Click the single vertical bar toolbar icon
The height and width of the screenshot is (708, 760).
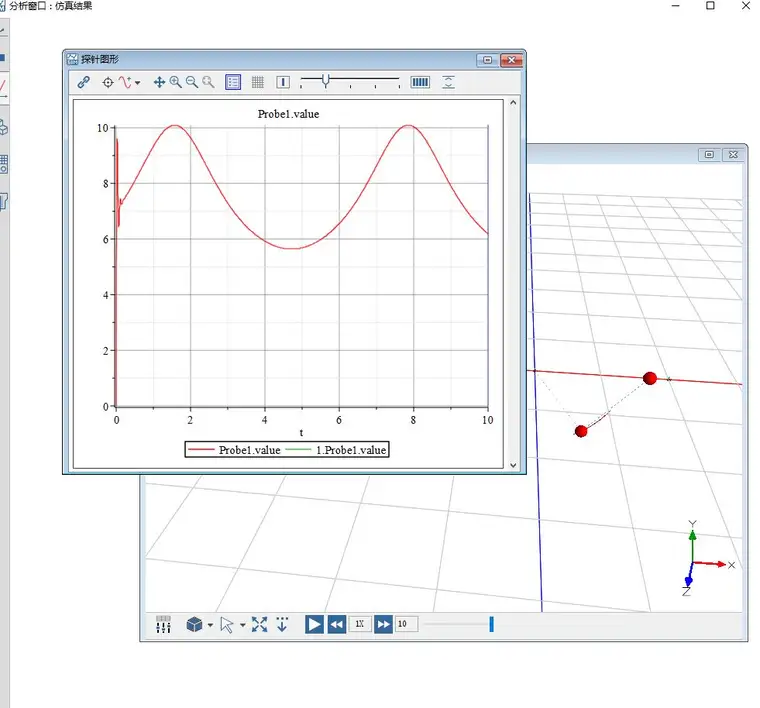(283, 82)
